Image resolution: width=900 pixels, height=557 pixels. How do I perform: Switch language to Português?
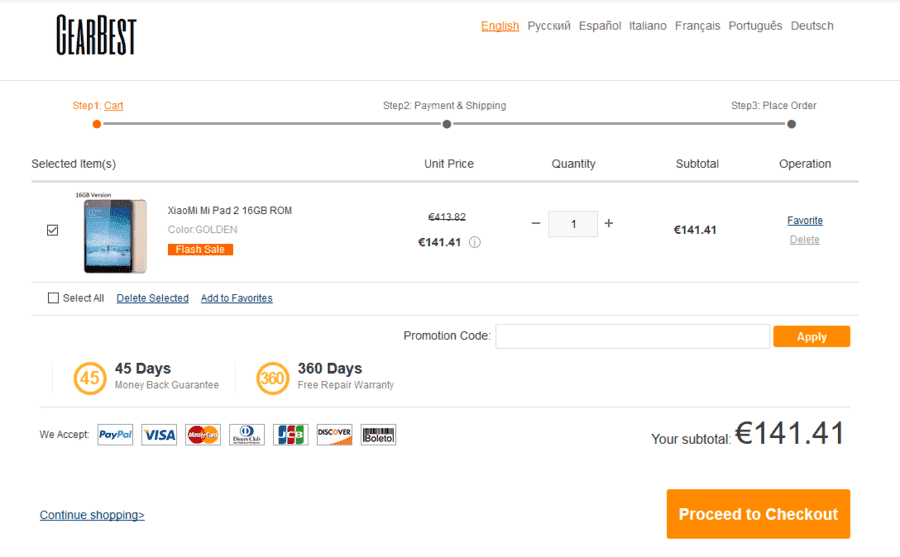pos(755,26)
